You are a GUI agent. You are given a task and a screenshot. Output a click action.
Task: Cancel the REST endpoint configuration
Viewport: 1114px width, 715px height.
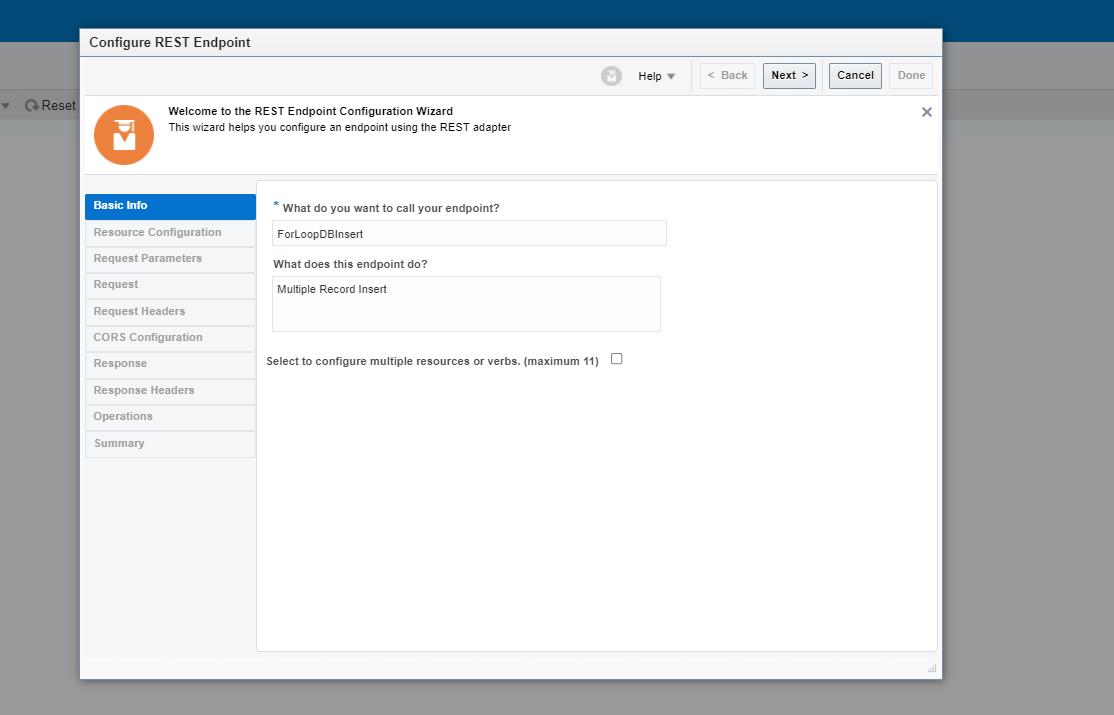(854, 75)
